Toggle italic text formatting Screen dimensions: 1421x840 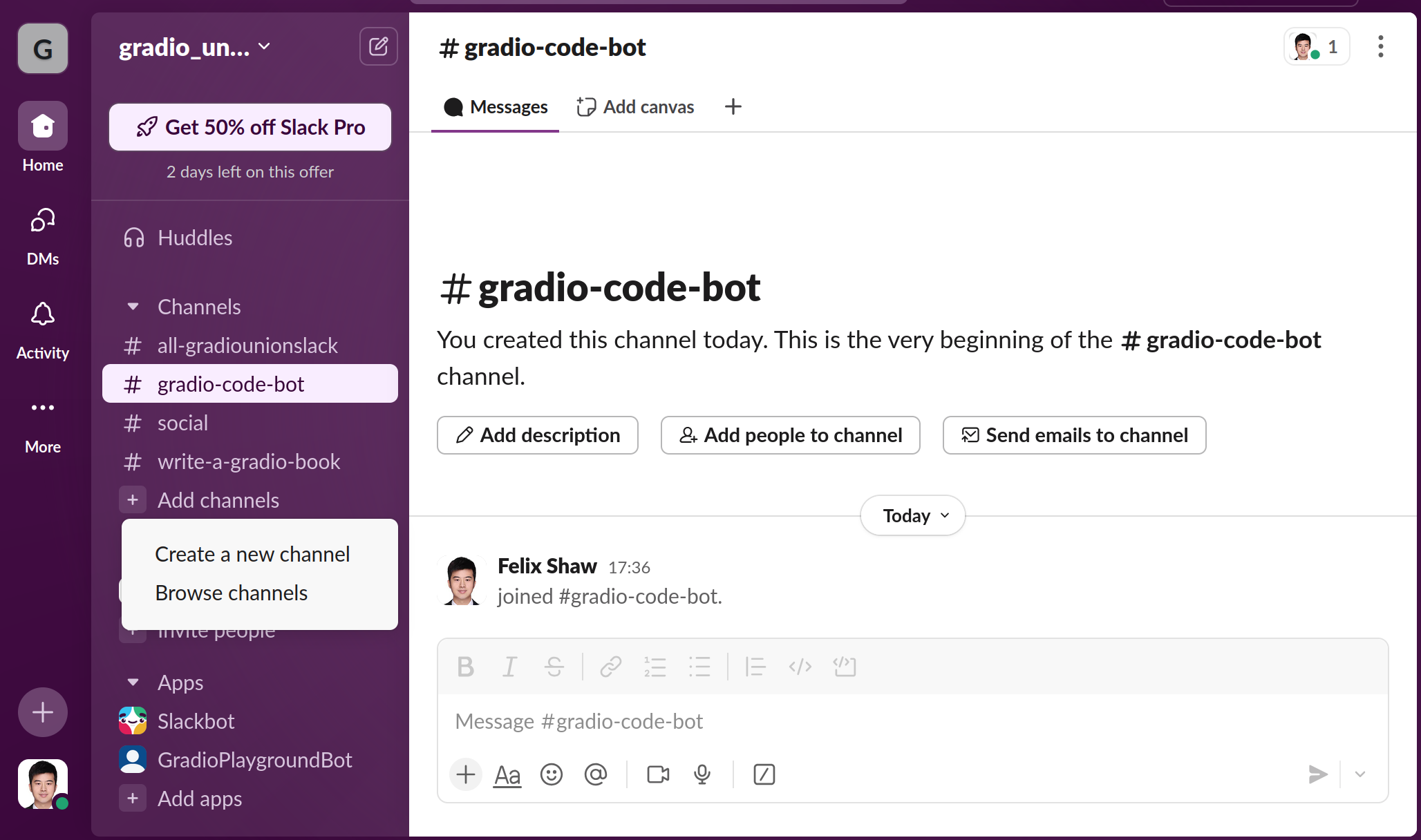(509, 667)
